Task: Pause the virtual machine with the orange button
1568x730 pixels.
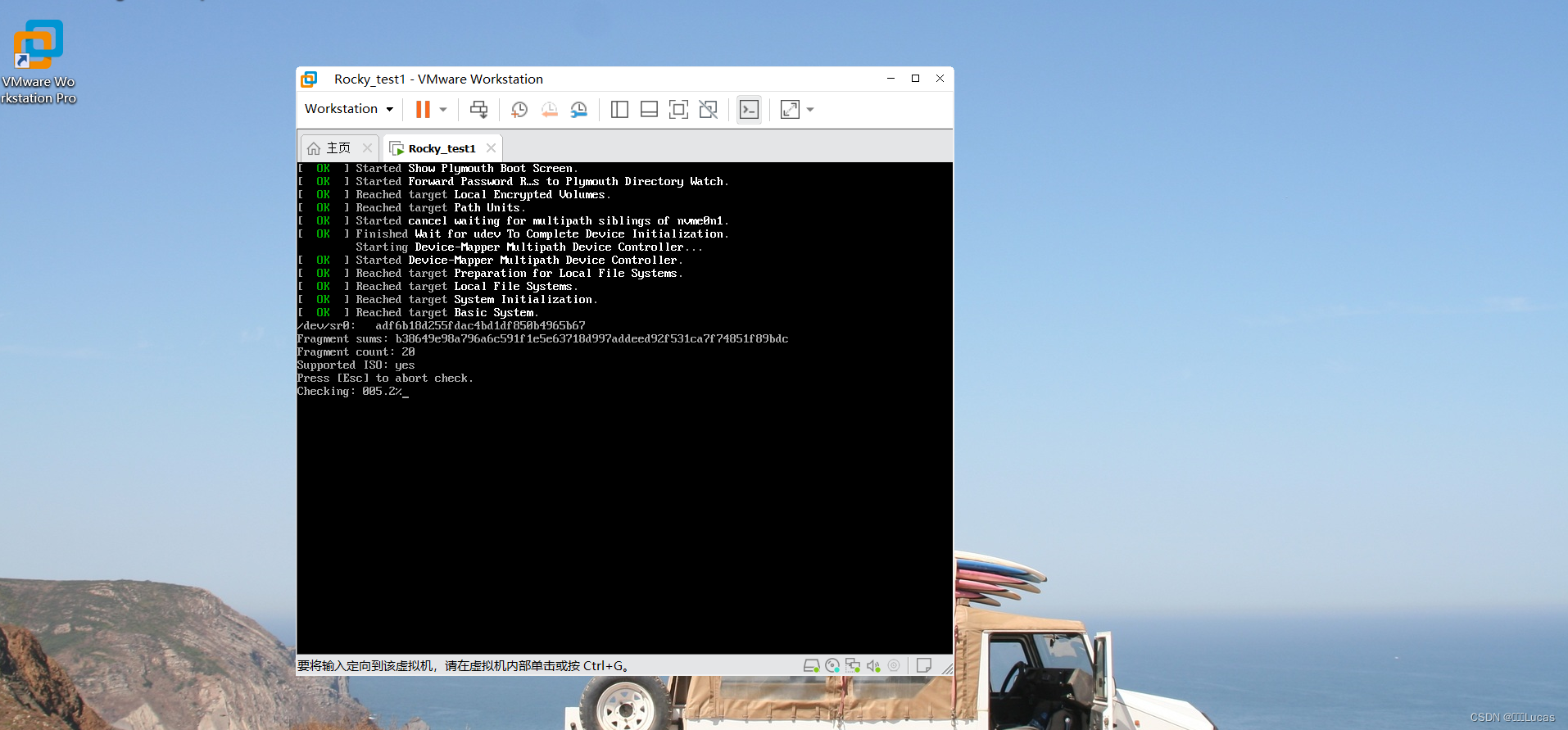Action: (423, 109)
